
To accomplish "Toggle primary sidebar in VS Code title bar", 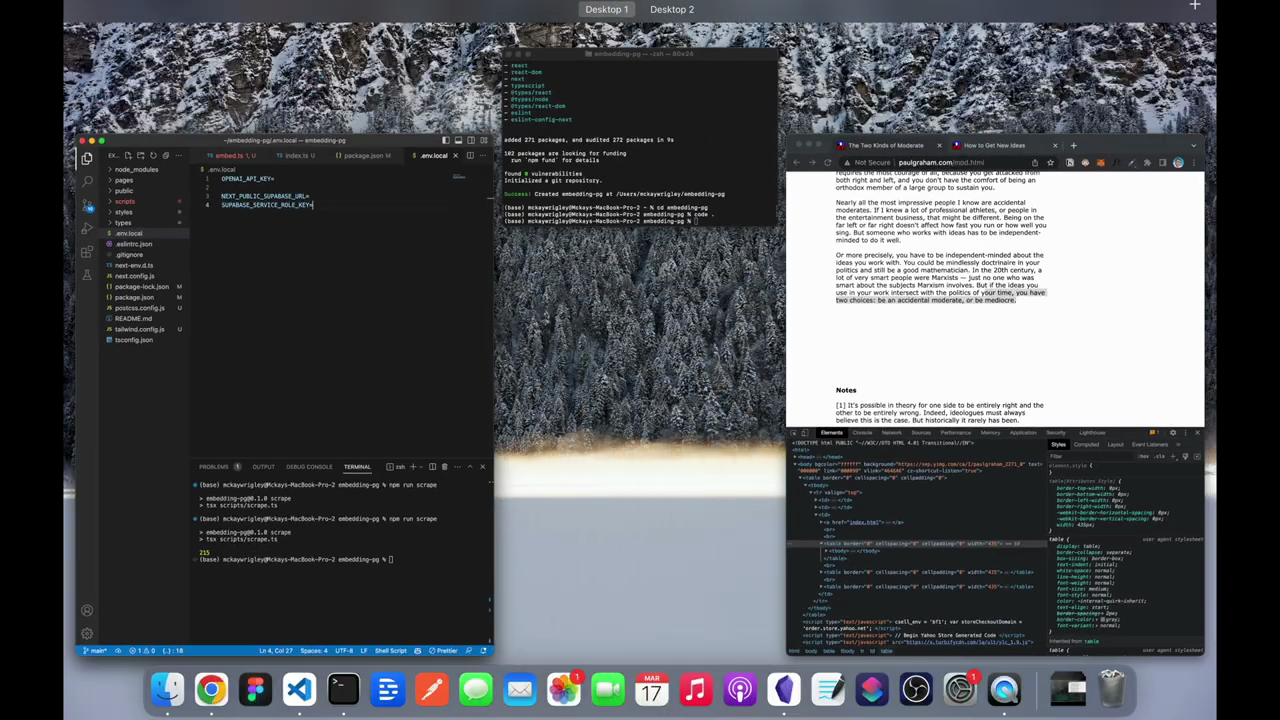I will pos(445,140).
